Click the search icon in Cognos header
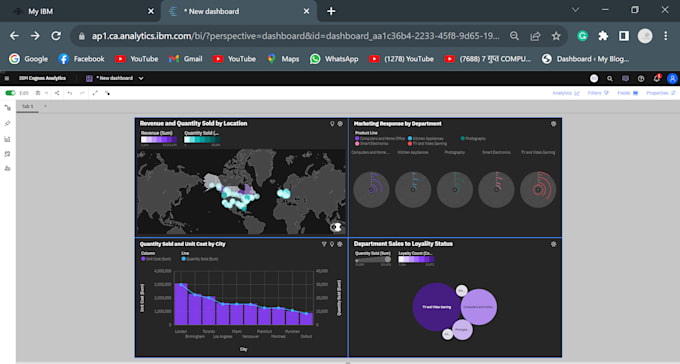This screenshot has width=680, height=364. [610, 79]
